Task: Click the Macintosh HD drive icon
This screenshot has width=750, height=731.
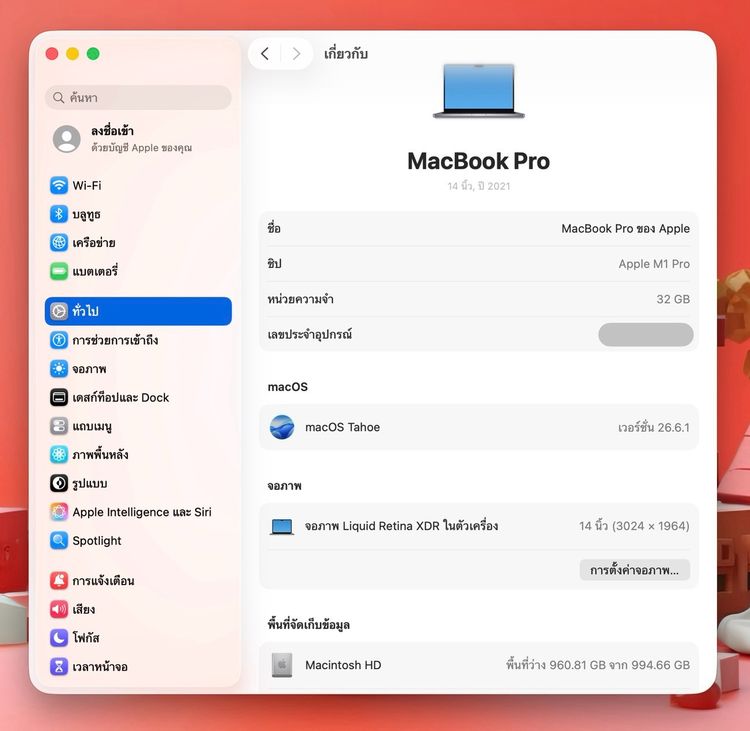Action: click(282, 665)
